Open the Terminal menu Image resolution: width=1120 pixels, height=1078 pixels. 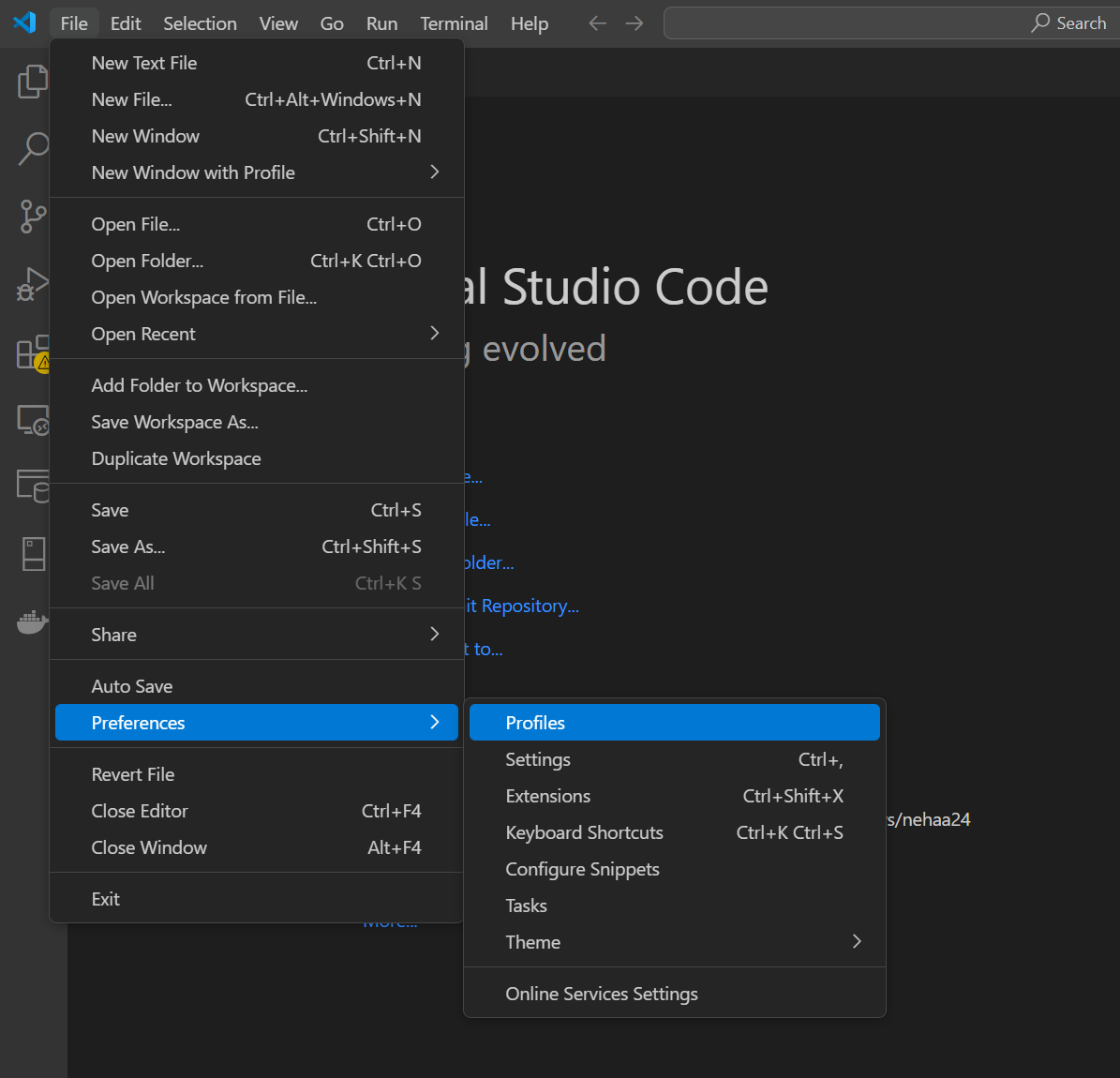pos(454,22)
